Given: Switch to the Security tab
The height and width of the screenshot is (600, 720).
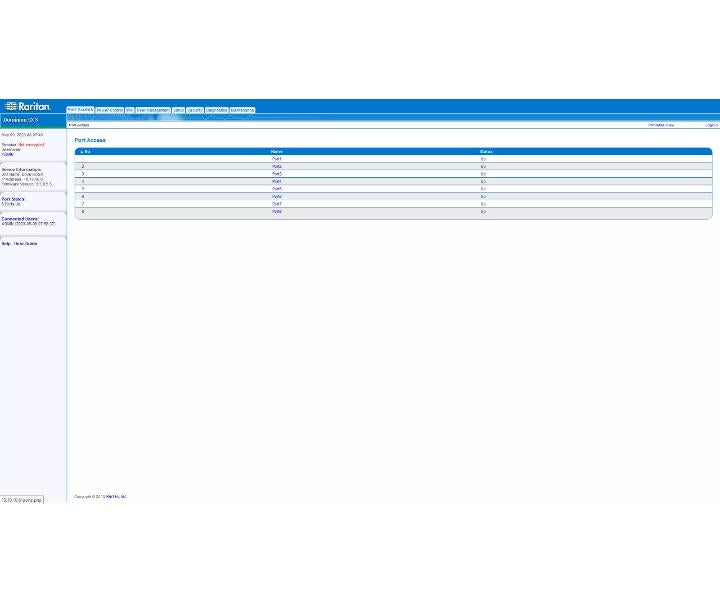Looking at the screenshot, I should (195, 110).
